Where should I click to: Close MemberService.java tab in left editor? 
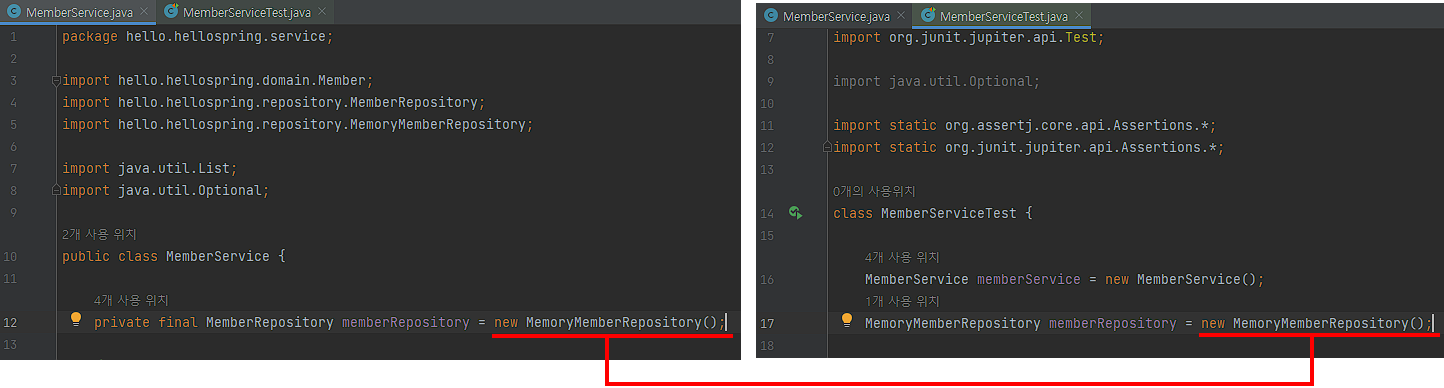[x=144, y=12]
